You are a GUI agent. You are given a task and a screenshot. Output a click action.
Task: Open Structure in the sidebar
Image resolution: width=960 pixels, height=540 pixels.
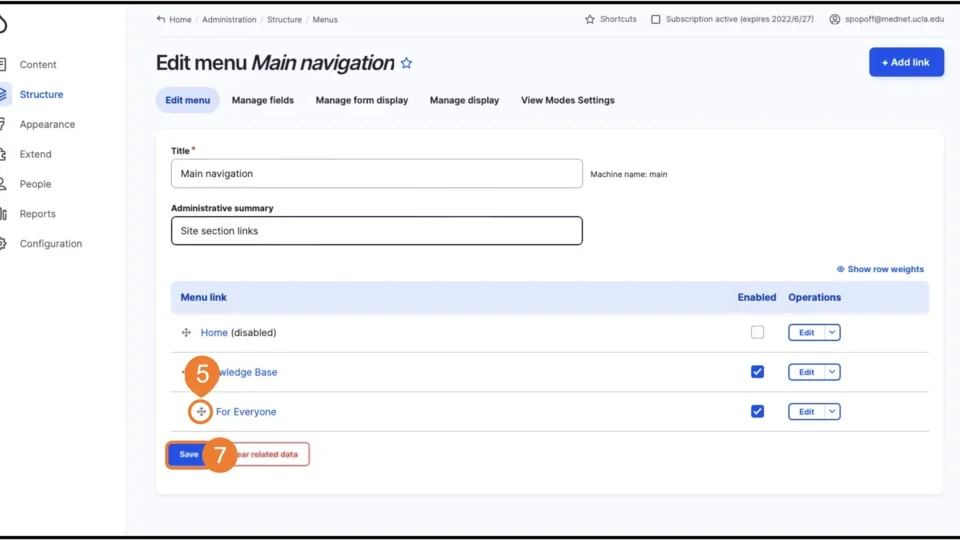pyautogui.click(x=41, y=94)
